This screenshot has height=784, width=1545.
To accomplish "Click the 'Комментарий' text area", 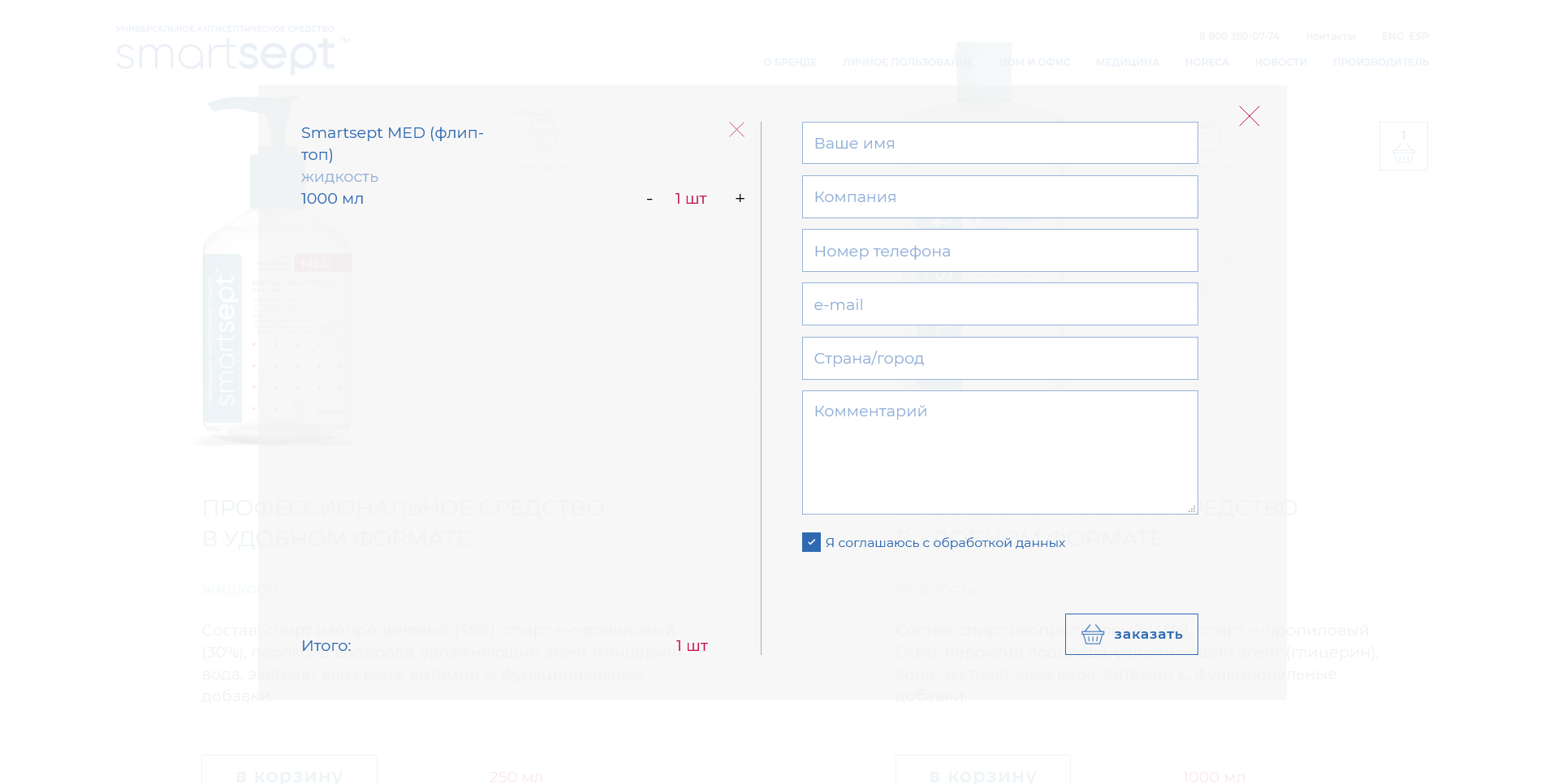I will [x=999, y=452].
